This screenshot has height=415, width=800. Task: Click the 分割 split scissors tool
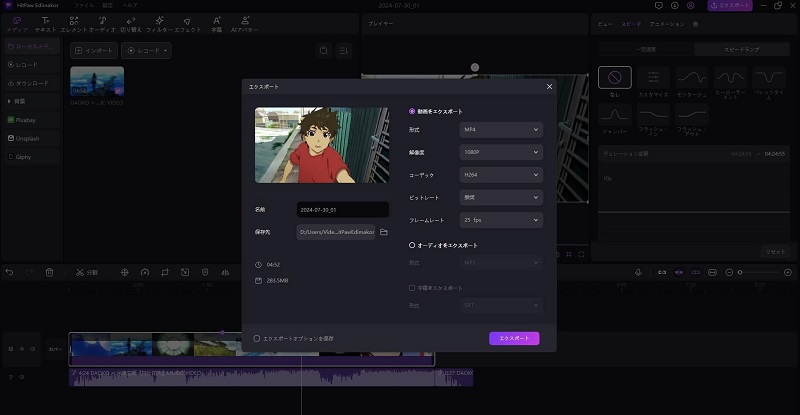(86, 272)
